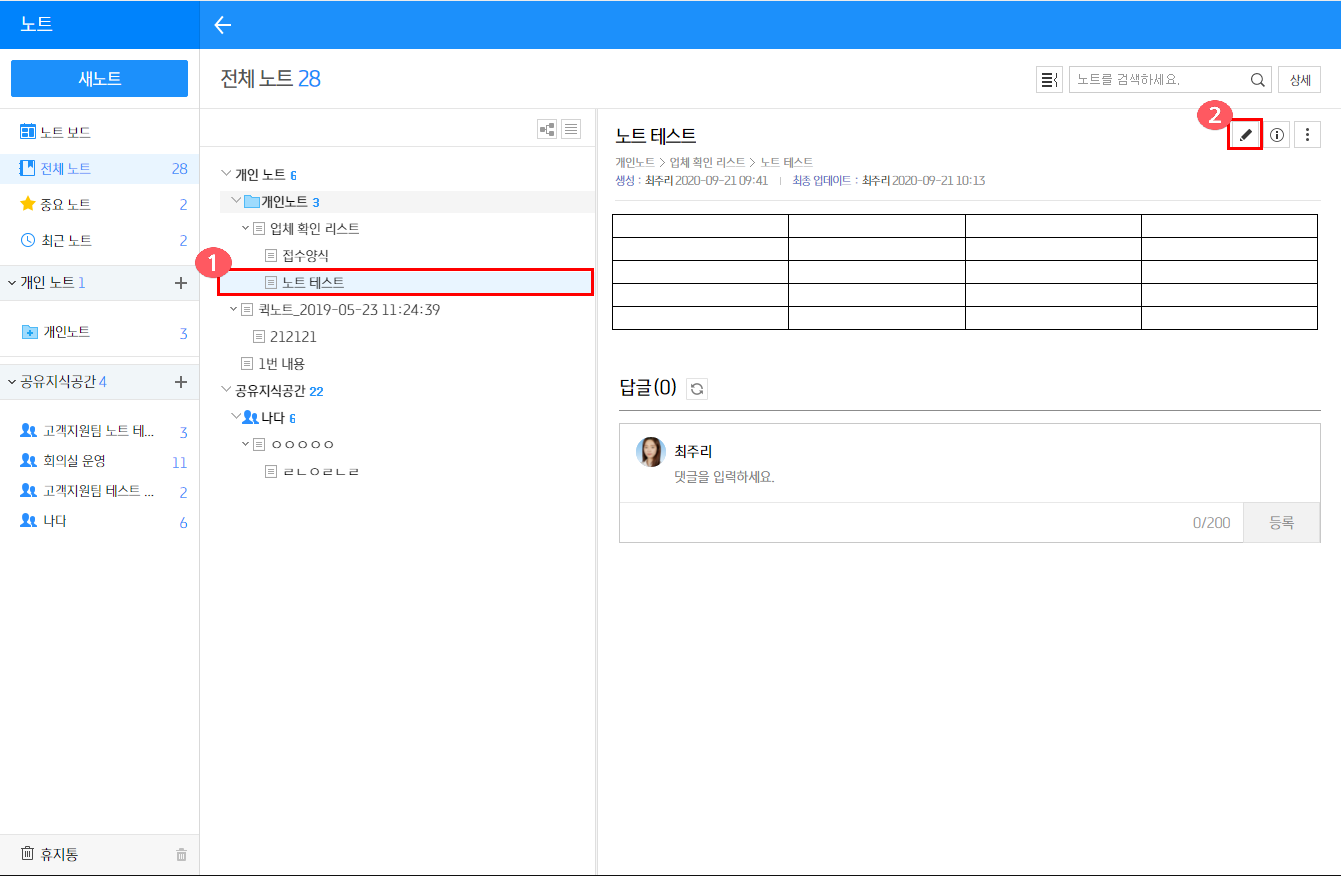This screenshot has width=1341, height=876.
Task: Click the note search input field
Action: click(x=1160, y=80)
